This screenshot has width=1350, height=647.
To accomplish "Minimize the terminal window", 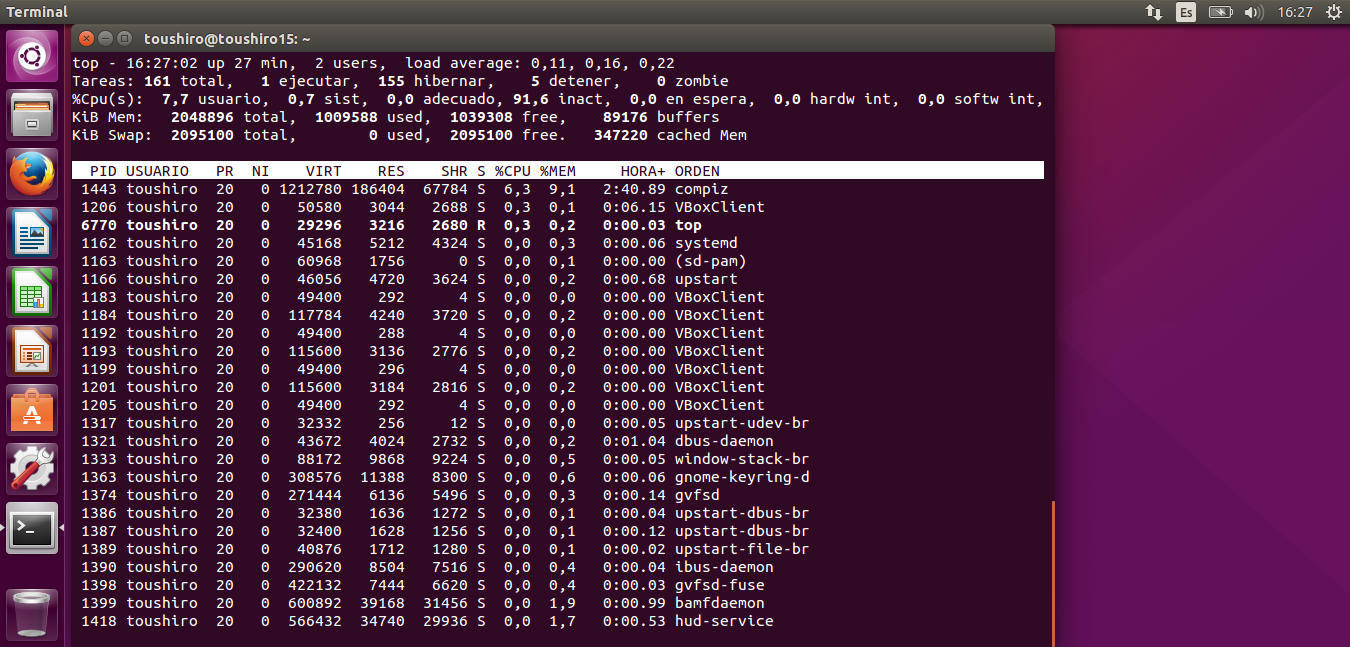I will pos(105,39).
